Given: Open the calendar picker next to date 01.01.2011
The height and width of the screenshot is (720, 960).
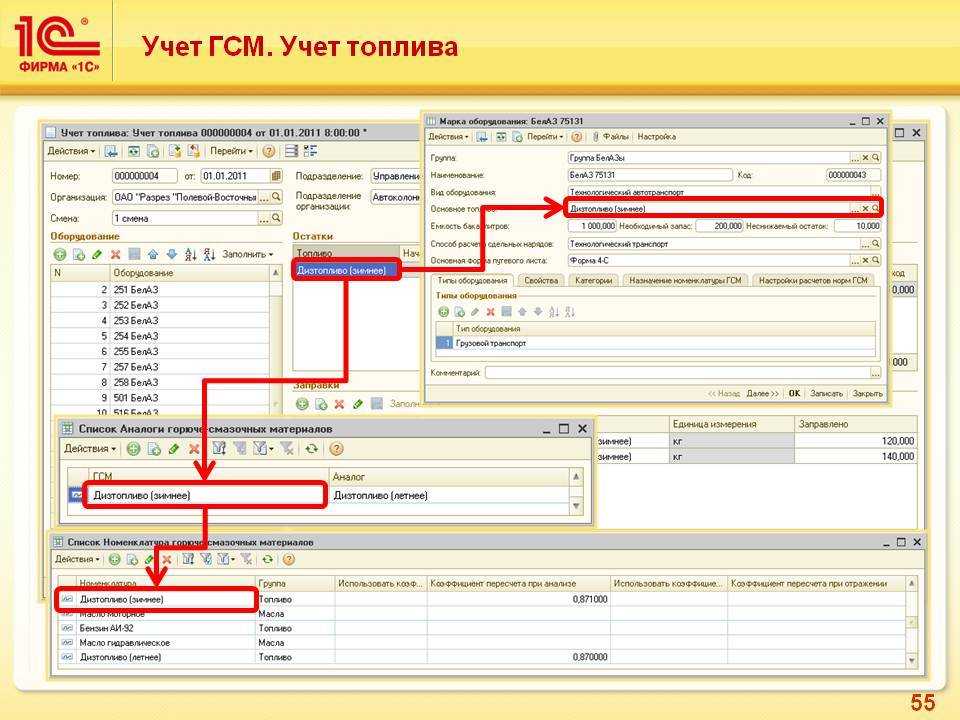Looking at the screenshot, I should pos(276,176).
